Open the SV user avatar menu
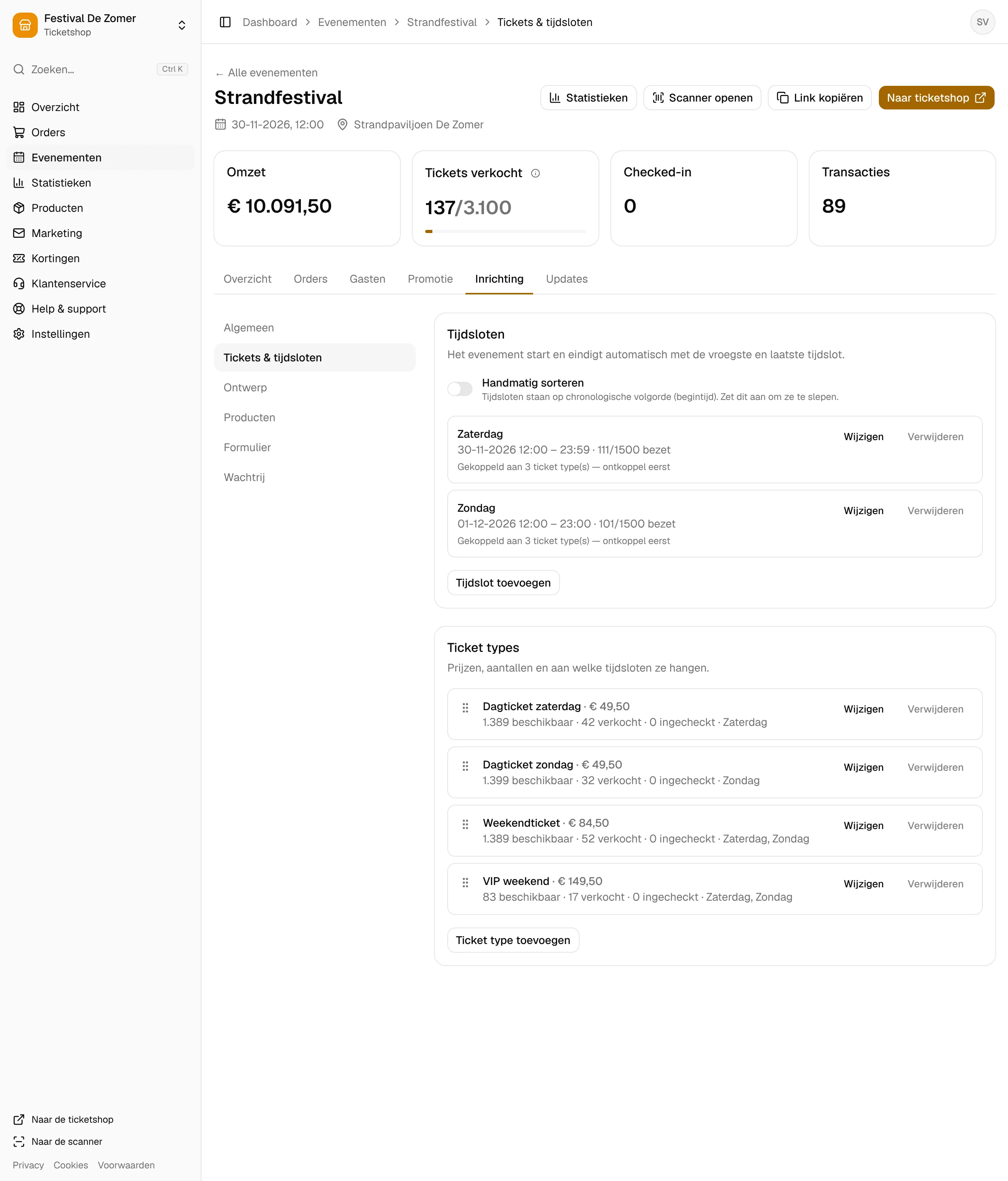Viewport: 1008px width, 1181px height. pyautogui.click(x=982, y=22)
